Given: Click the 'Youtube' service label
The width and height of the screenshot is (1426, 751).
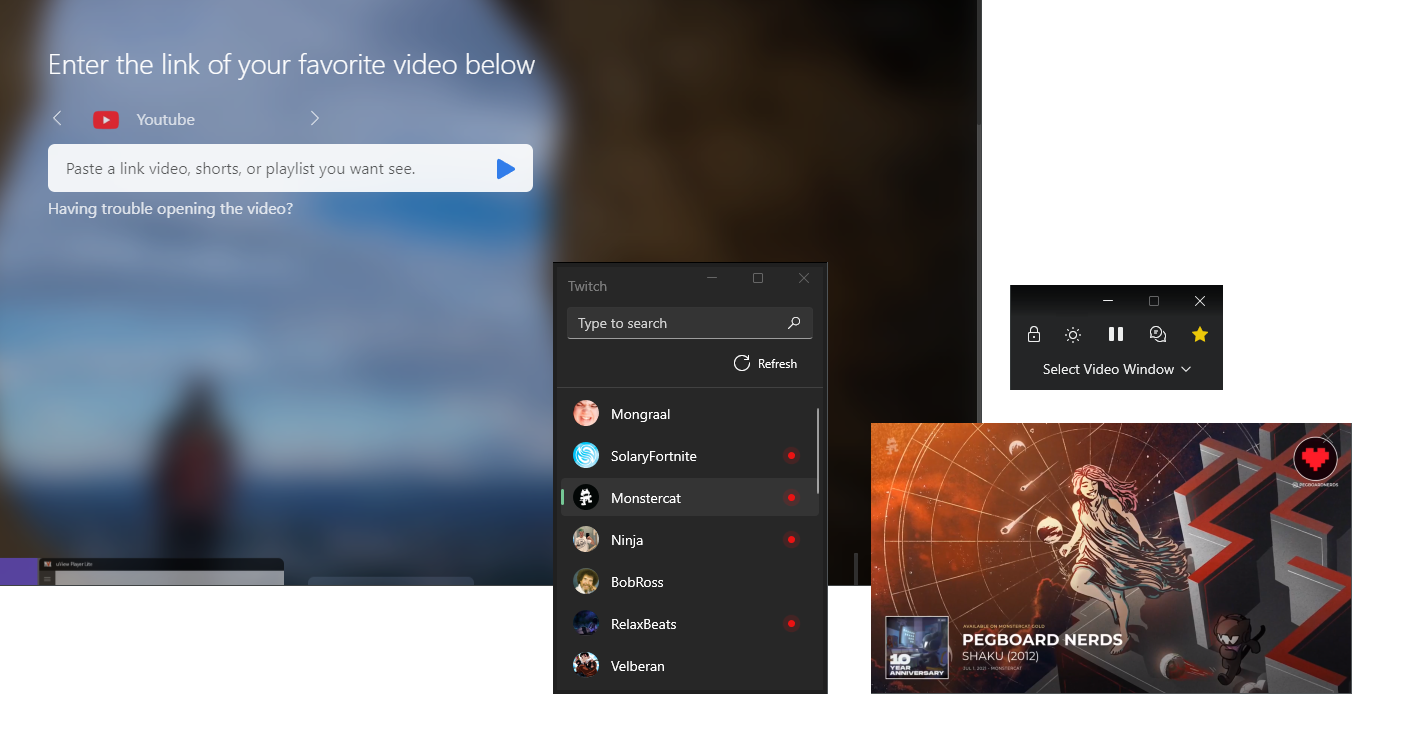Looking at the screenshot, I should point(166,120).
